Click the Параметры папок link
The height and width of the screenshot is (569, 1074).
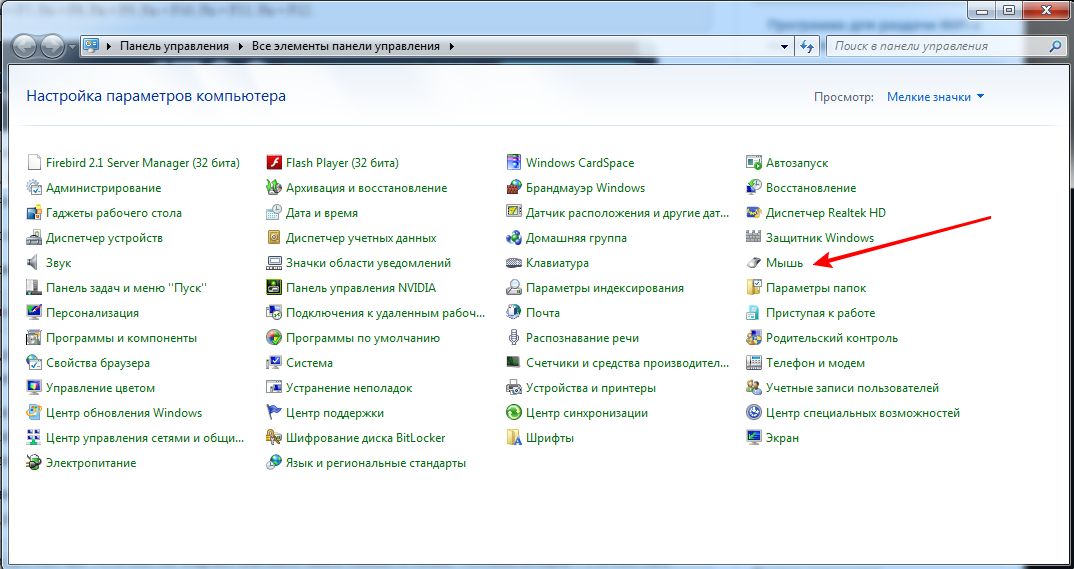(816, 288)
